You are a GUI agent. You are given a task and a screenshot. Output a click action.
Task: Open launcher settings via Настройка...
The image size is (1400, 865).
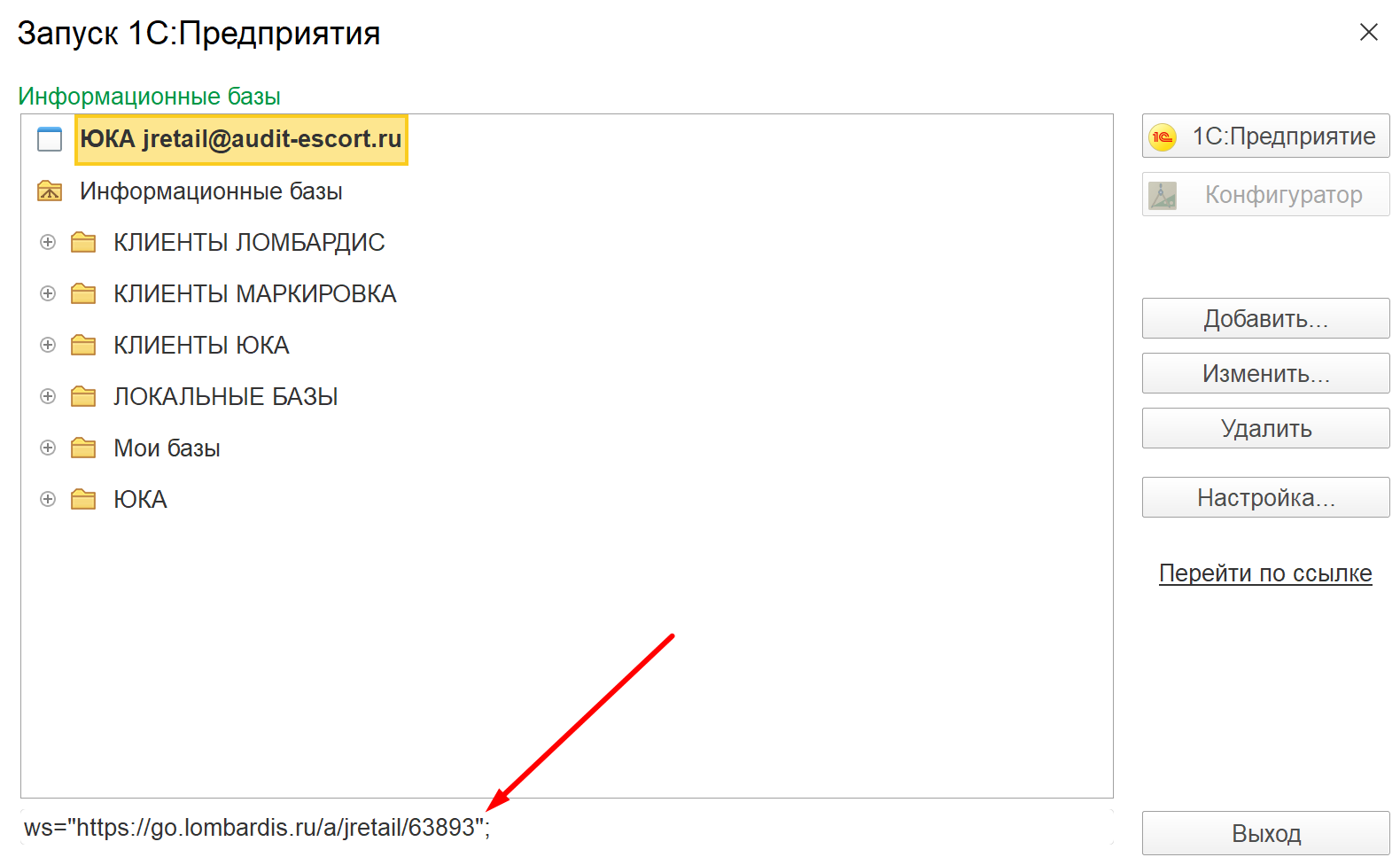pyautogui.click(x=1265, y=497)
